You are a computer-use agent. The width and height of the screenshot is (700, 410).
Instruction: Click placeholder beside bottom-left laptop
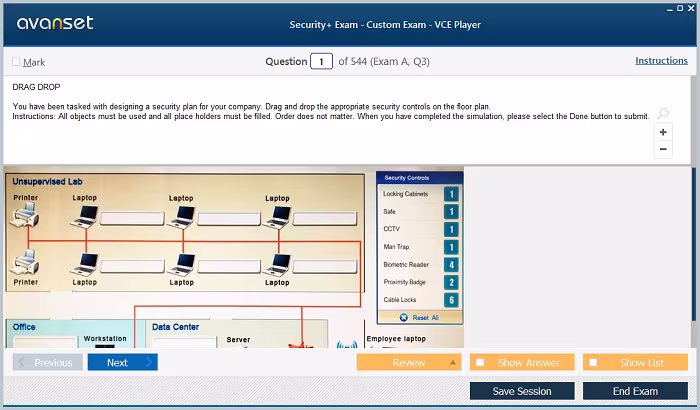[x=132, y=266]
